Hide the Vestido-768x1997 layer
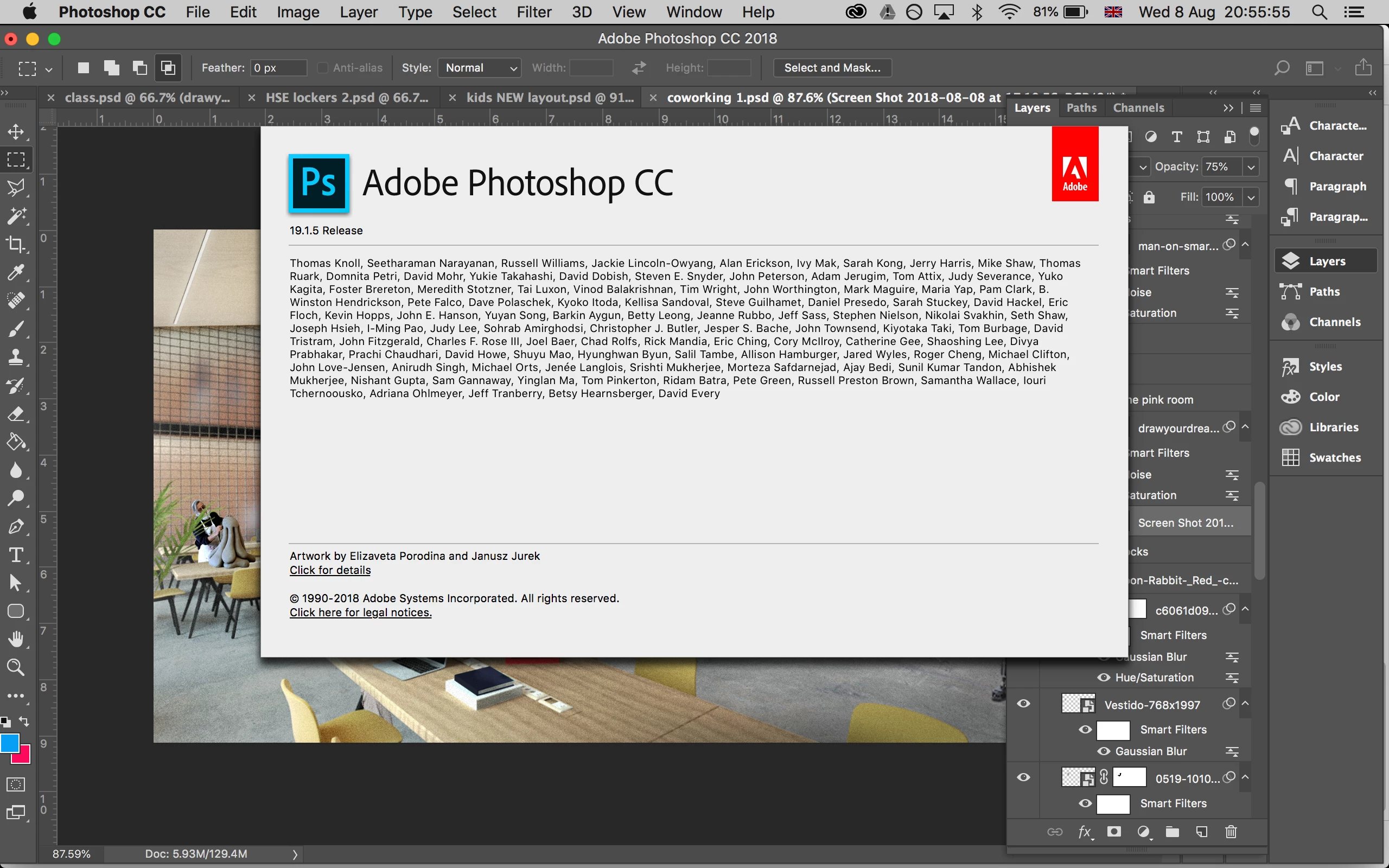The width and height of the screenshot is (1389, 868). click(1023, 704)
